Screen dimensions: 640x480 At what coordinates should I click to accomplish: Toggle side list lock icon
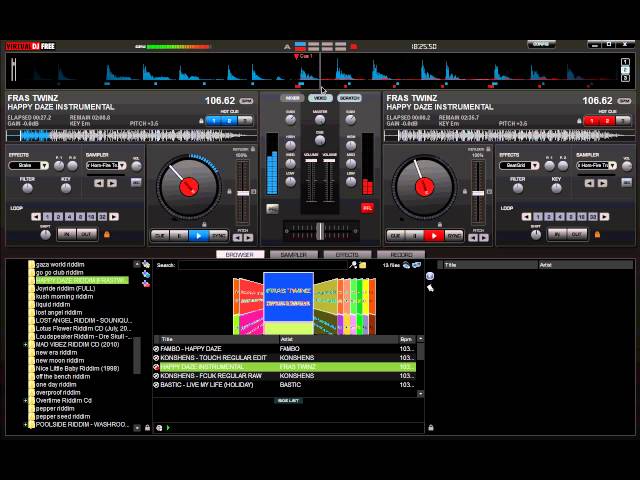pyautogui.click(x=431, y=428)
